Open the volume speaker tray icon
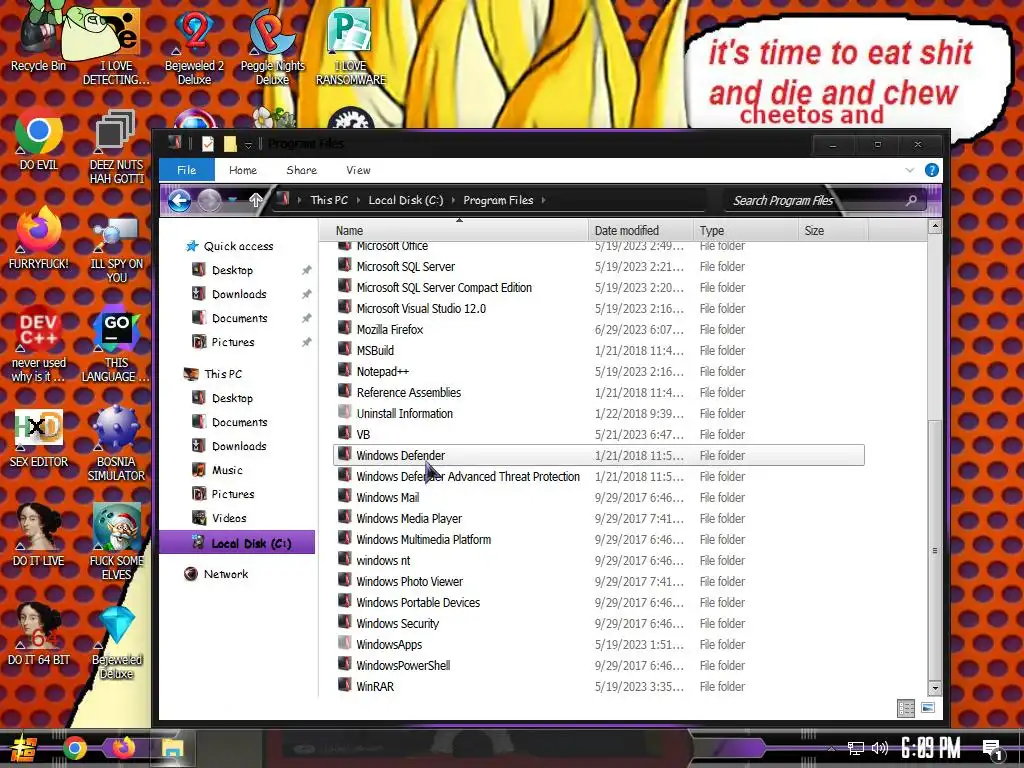Viewport: 1024px width, 768px height. click(880, 748)
